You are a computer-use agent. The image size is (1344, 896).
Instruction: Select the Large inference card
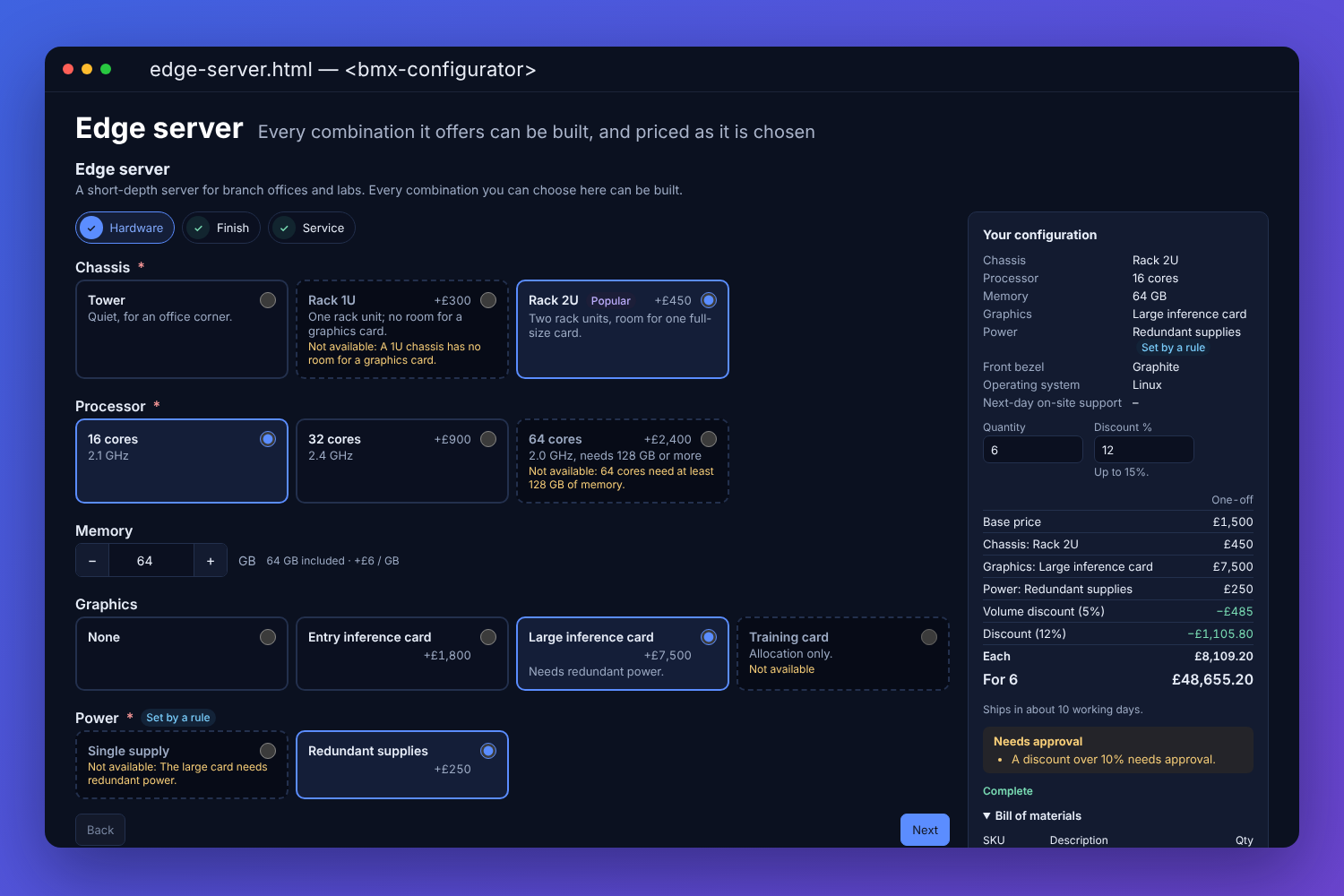coord(623,653)
